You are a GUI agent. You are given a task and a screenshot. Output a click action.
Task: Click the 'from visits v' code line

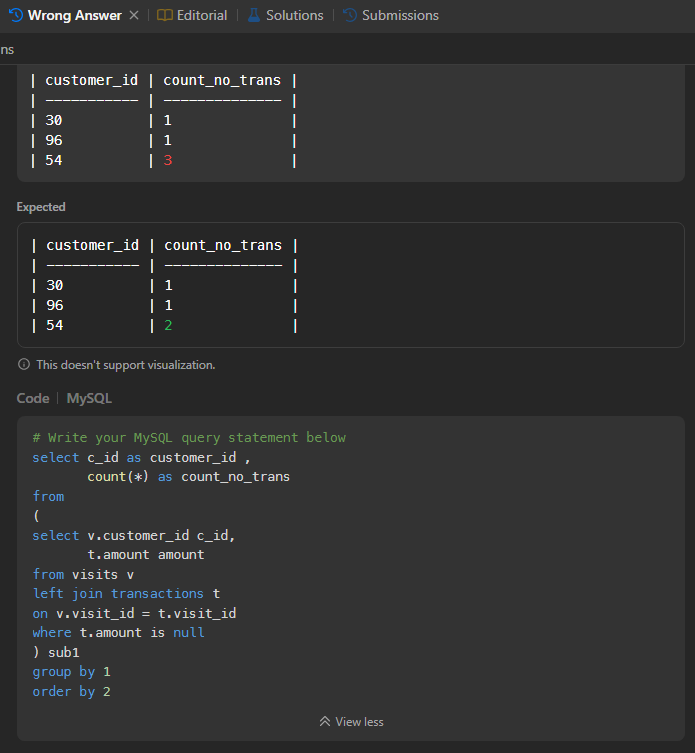(x=83, y=574)
